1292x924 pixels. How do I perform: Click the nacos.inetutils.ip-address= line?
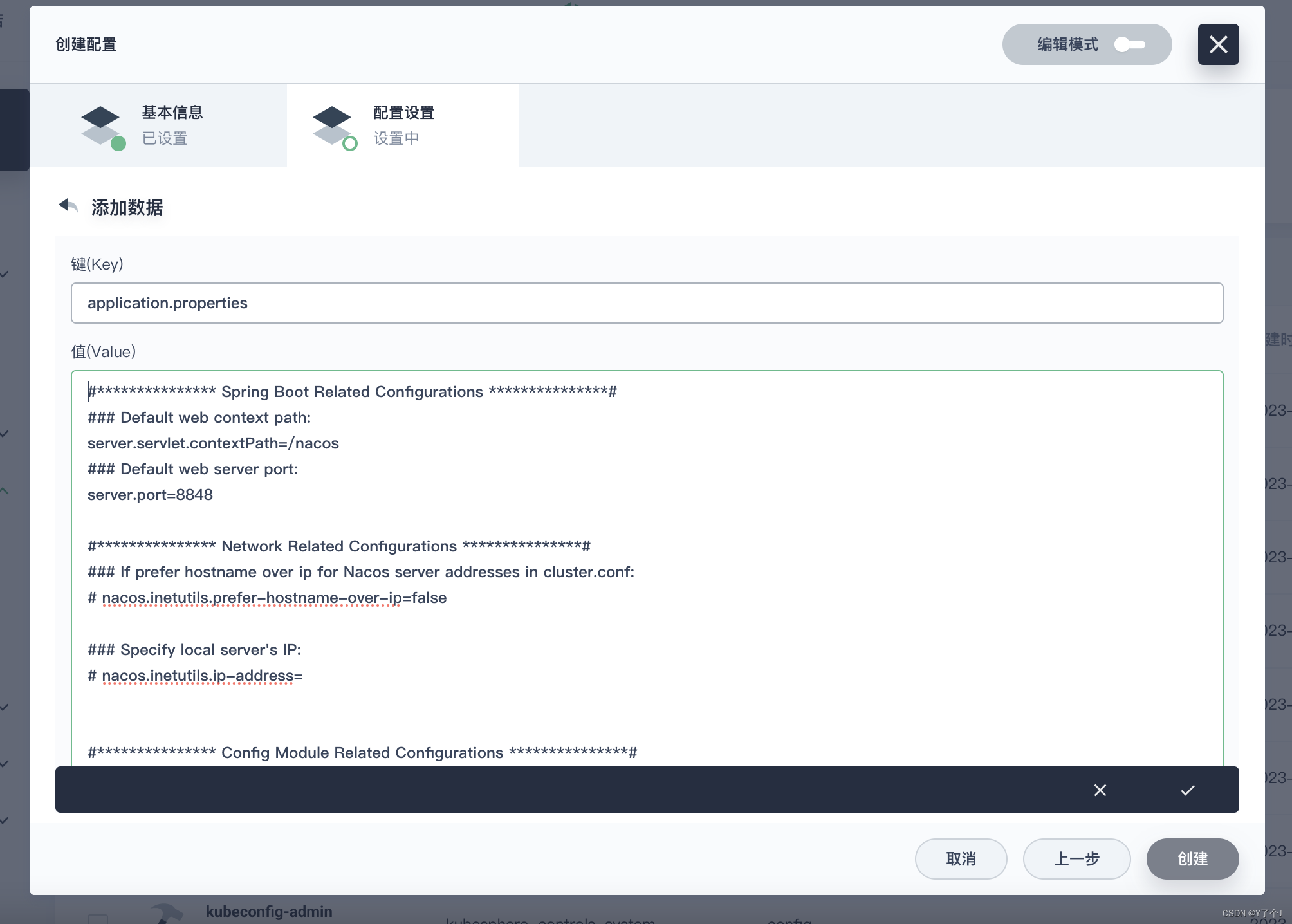pos(195,676)
